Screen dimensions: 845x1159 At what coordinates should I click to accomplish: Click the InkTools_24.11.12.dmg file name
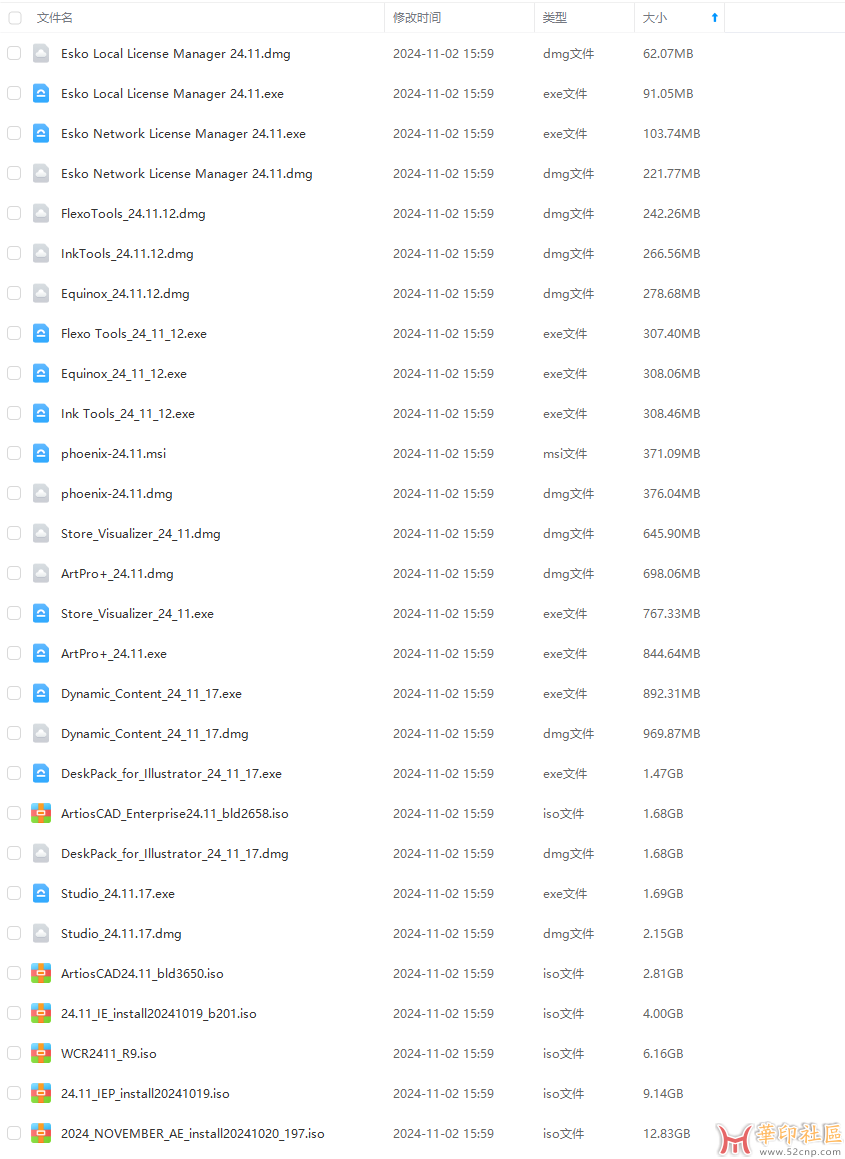click(127, 254)
